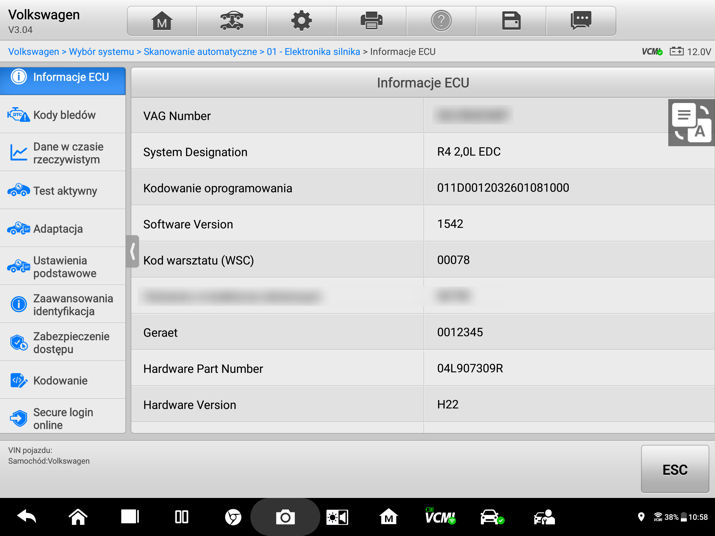Tap the Android home icon
The image size is (715, 536).
(x=78, y=517)
